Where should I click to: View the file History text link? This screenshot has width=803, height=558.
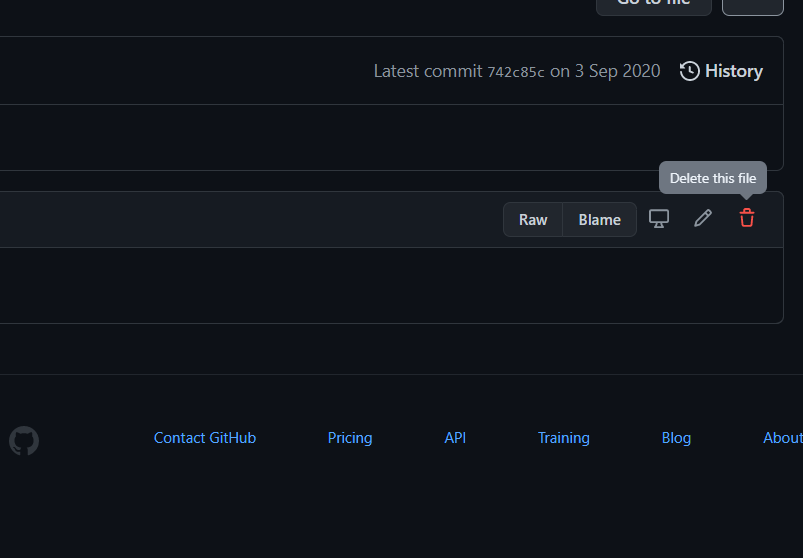[734, 71]
